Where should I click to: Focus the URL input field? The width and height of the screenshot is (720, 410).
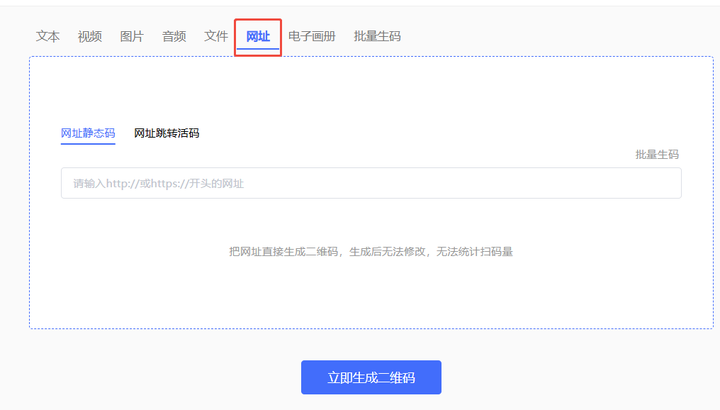pos(371,183)
